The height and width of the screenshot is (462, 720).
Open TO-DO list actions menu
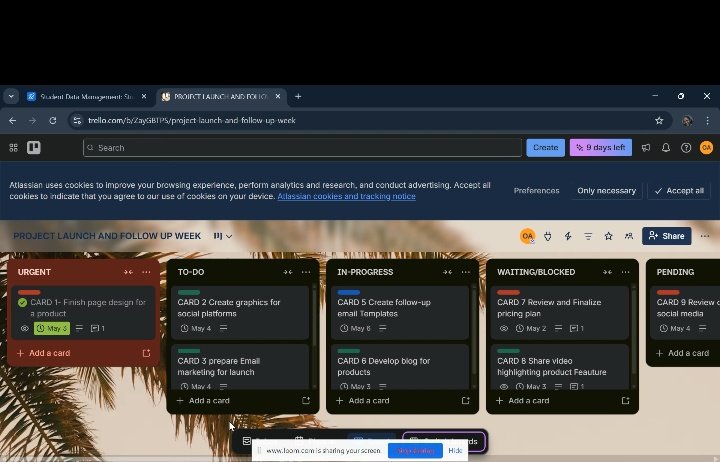[306, 272]
